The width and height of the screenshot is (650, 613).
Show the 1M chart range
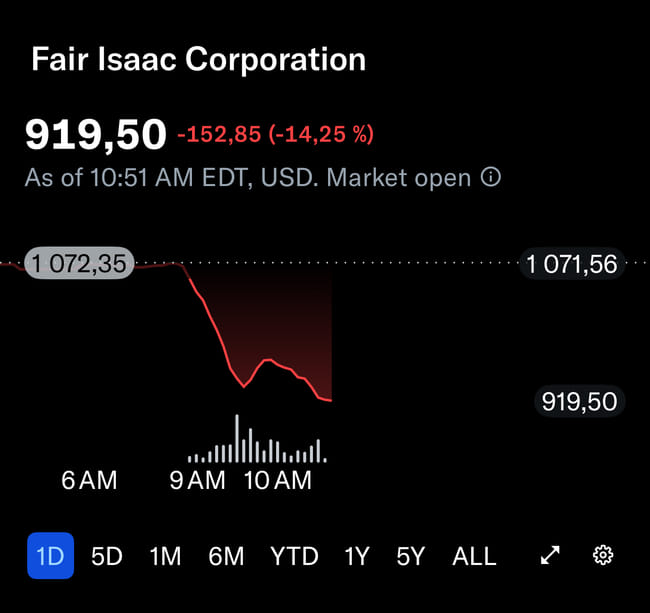coord(165,556)
